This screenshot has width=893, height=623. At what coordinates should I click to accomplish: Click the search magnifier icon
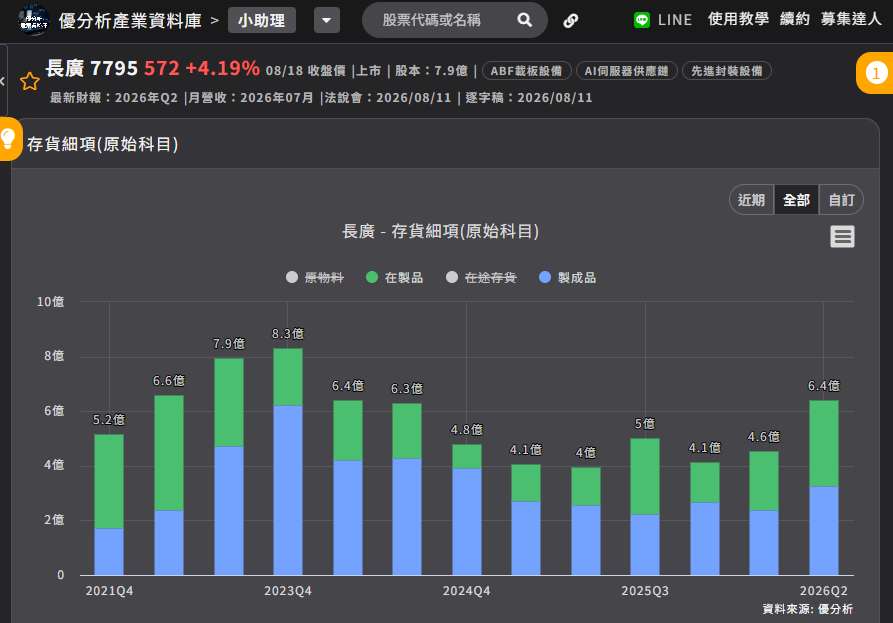525,21
